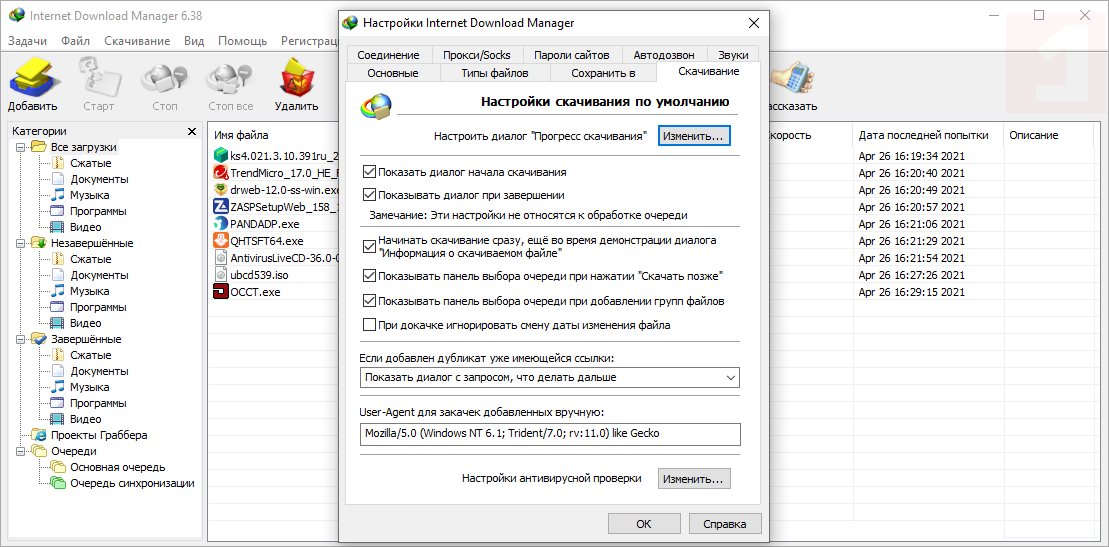Select the ks4.021.3.10.391ru file icon
The image size is (1109, 547).
(220, 156)
